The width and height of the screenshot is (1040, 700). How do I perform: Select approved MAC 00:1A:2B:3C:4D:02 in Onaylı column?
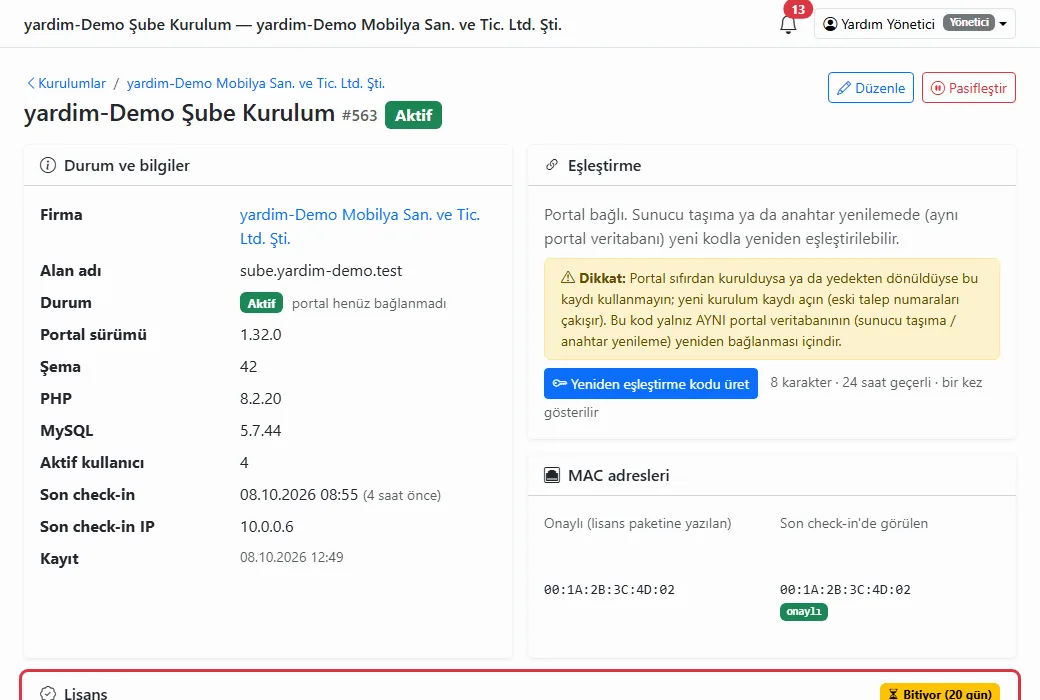coord(609,590)
